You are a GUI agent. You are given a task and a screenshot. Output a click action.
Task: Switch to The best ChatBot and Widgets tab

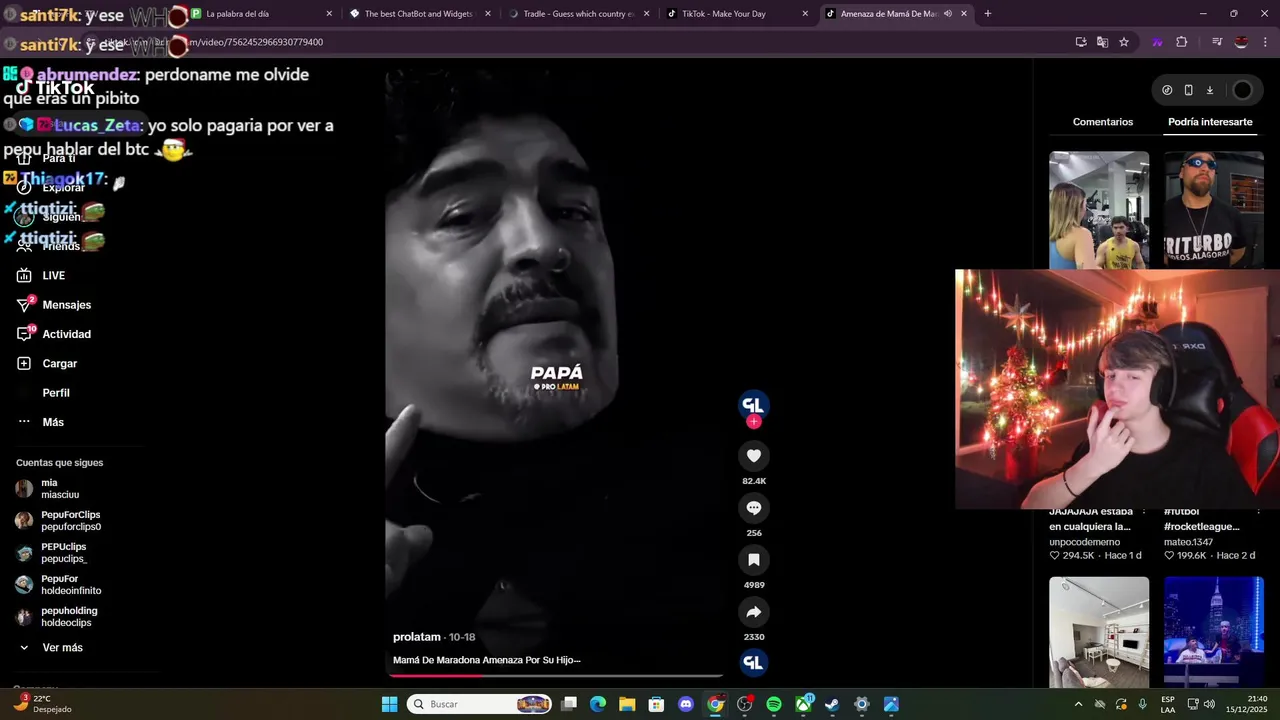click(420, 14)
